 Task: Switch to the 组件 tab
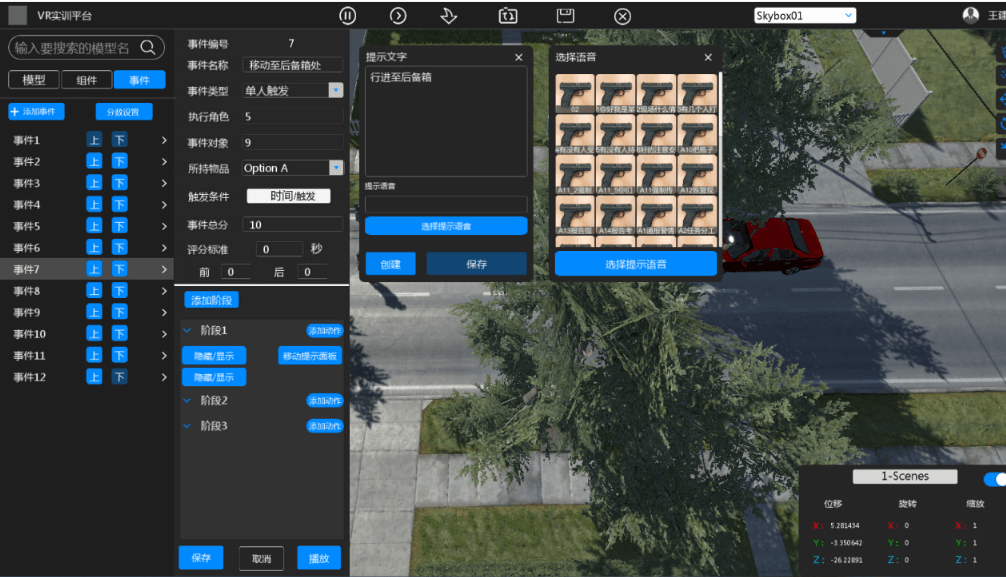click(87, 80)
